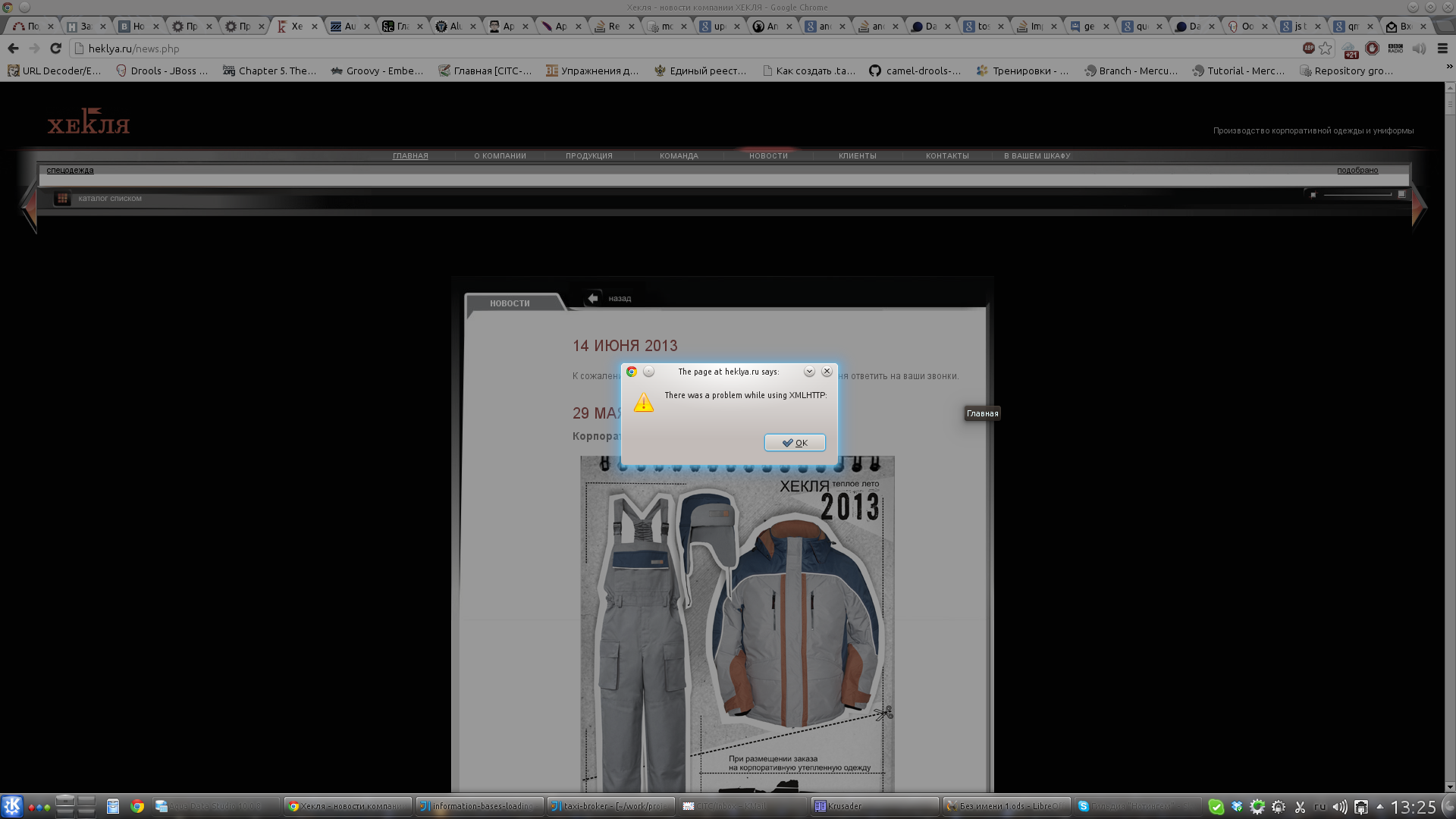The height and width of the screenshot is (819, 1456).
Task: Expand the hidden bookmarks overflow chevron
Action: tap(1449, 67)
